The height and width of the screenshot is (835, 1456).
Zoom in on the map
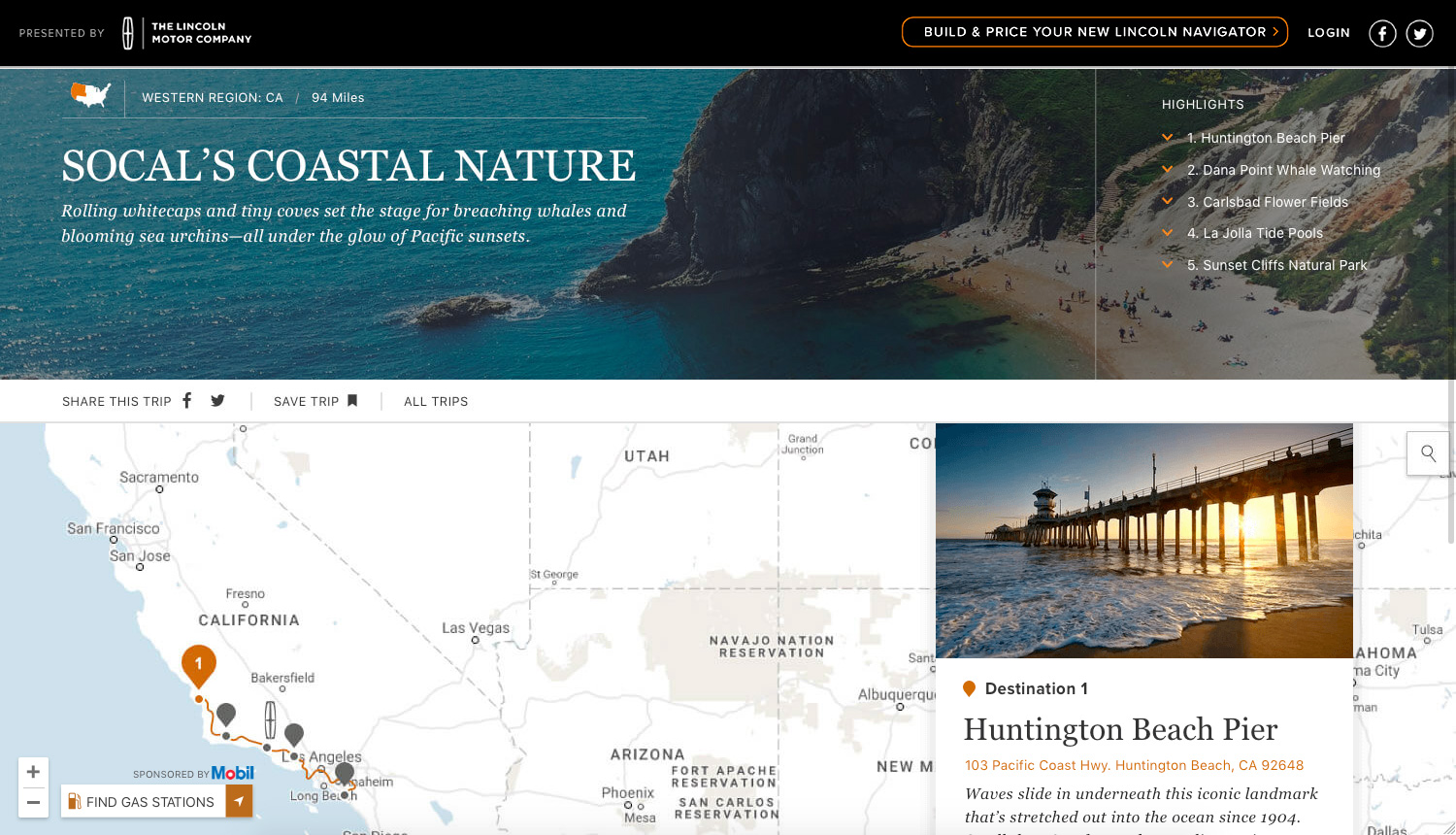[x=33, y=772]
